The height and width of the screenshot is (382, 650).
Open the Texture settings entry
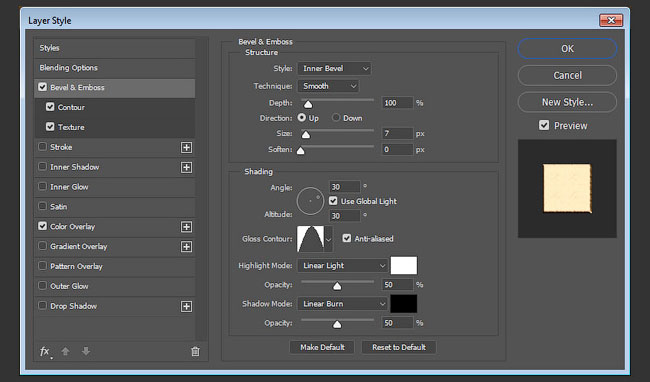tap(119, 127)
